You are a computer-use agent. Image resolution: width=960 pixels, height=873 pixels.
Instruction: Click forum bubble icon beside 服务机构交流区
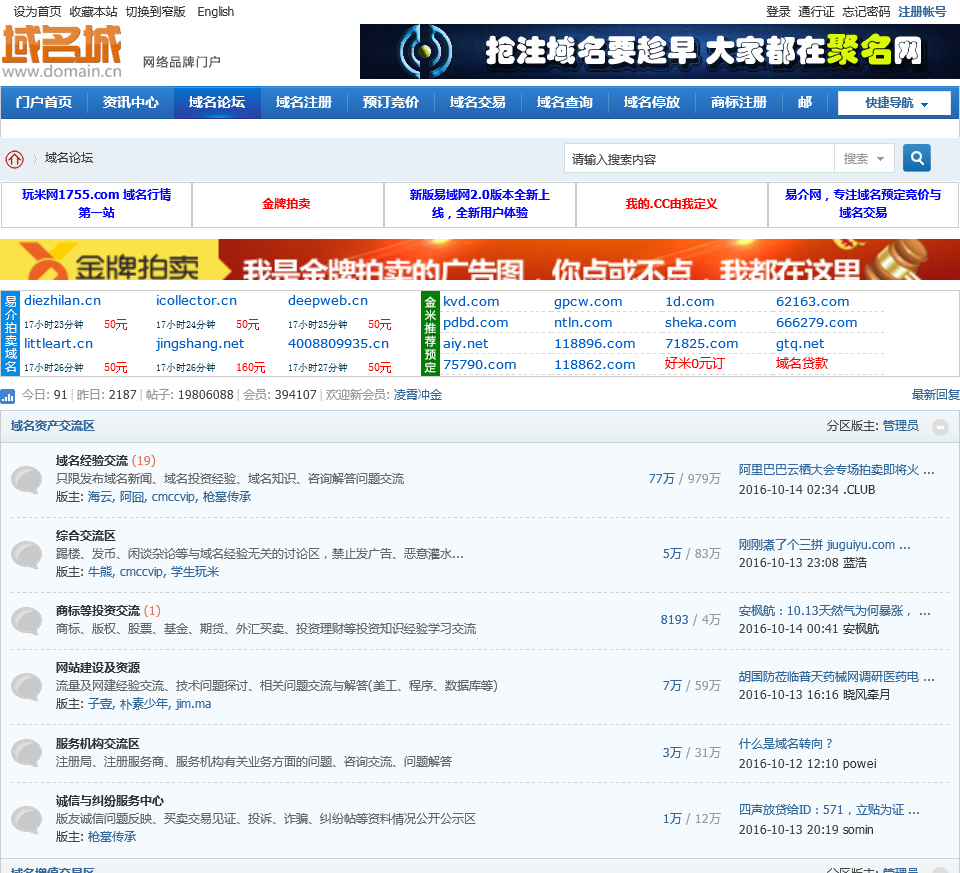27,752
